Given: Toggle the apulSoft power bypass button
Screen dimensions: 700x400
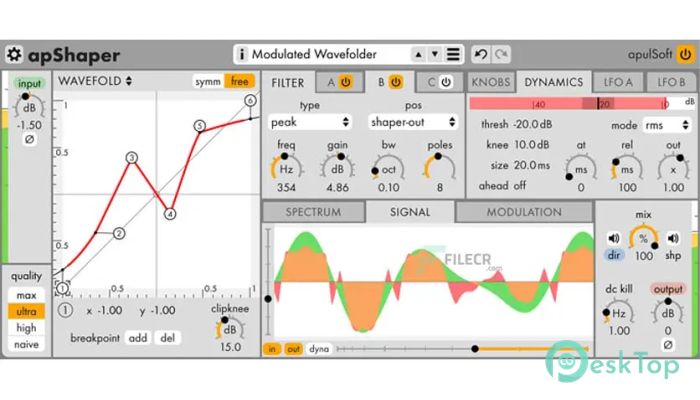Looking at the screenshot, I should pos(686,54).
